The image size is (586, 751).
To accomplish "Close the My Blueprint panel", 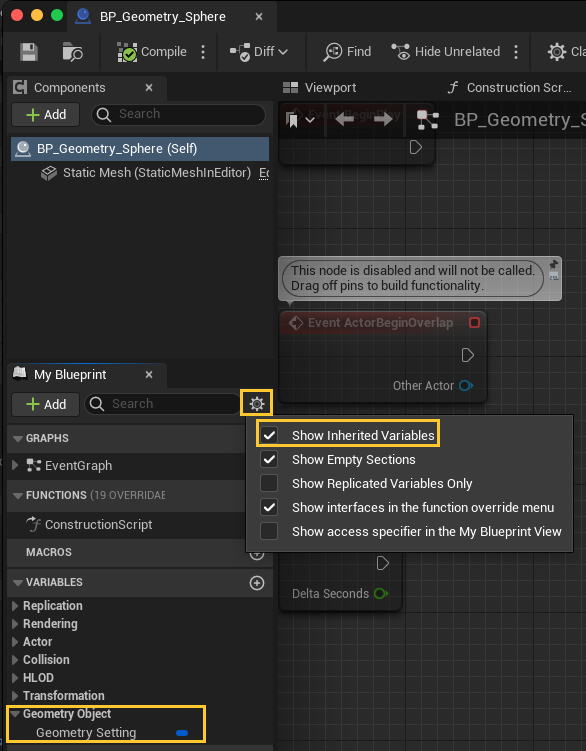I will (x=149, y=375).
